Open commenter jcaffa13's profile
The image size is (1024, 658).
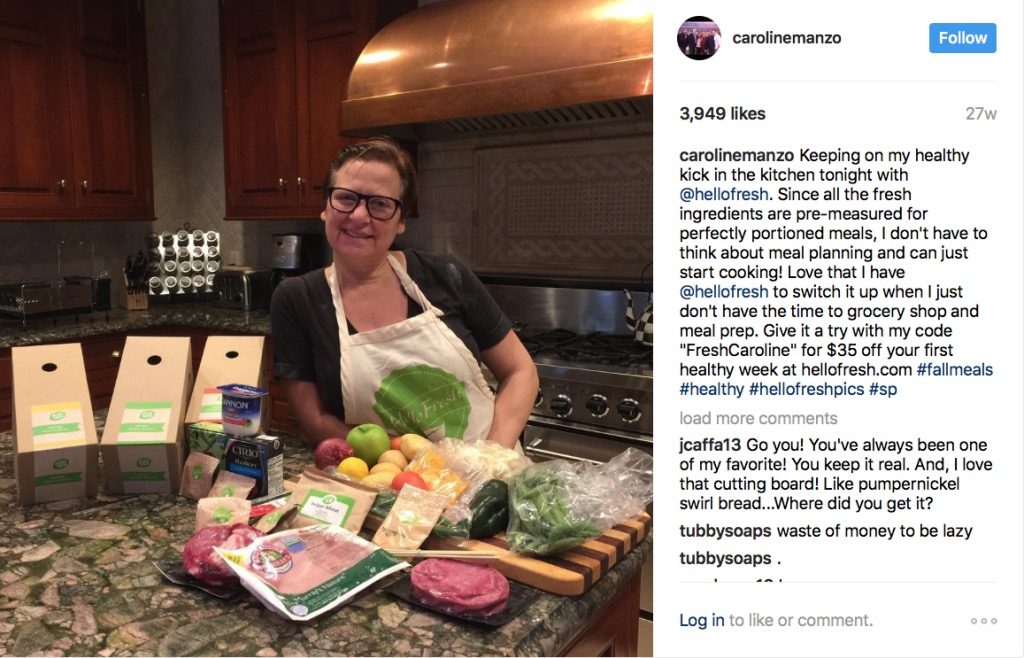[710, 445]
